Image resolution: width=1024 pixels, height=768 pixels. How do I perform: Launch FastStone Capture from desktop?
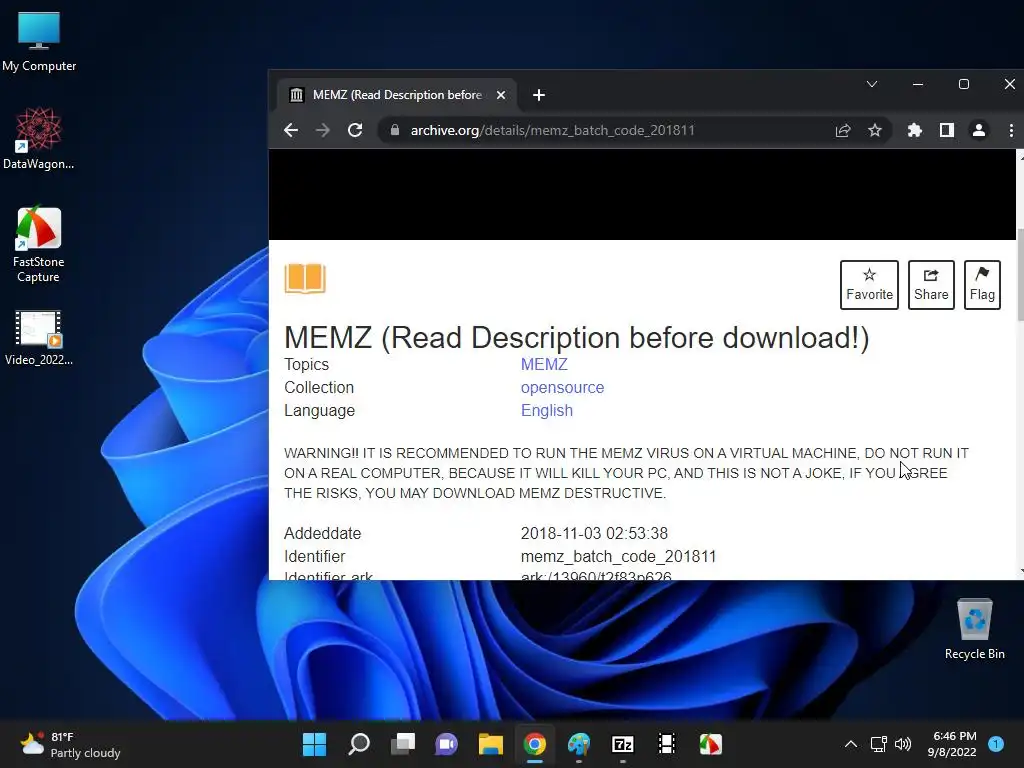pos(39,244)
